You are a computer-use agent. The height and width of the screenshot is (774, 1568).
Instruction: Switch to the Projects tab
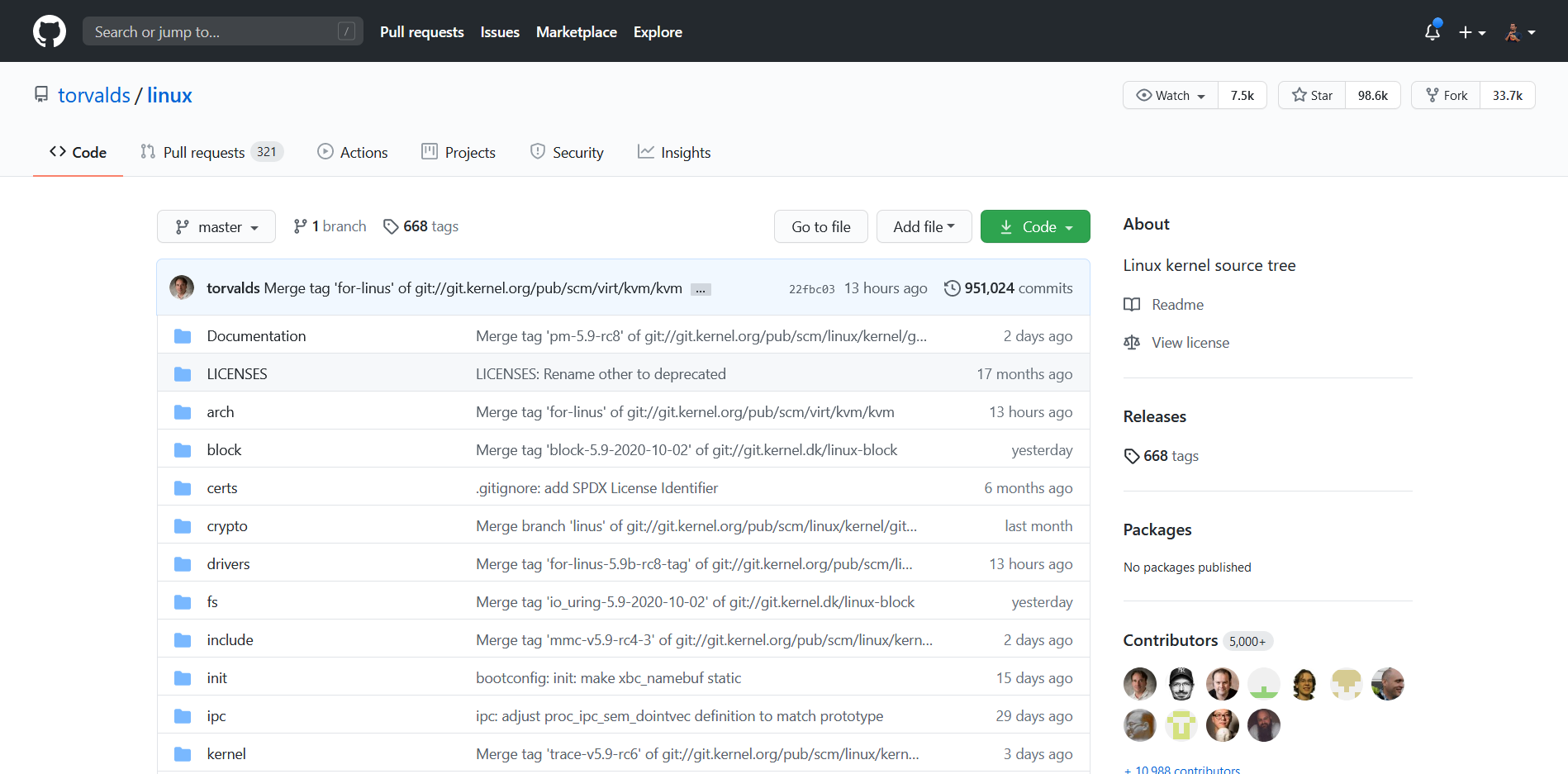point(459,152)
